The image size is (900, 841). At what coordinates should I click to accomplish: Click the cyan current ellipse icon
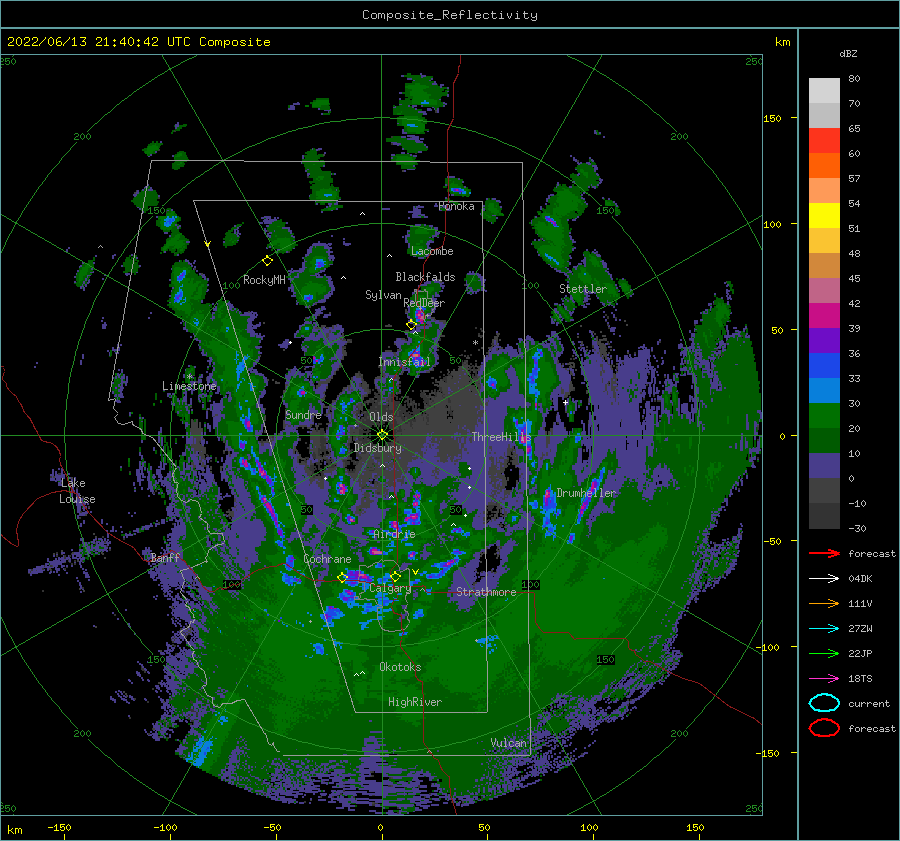(x=824, y=703)
